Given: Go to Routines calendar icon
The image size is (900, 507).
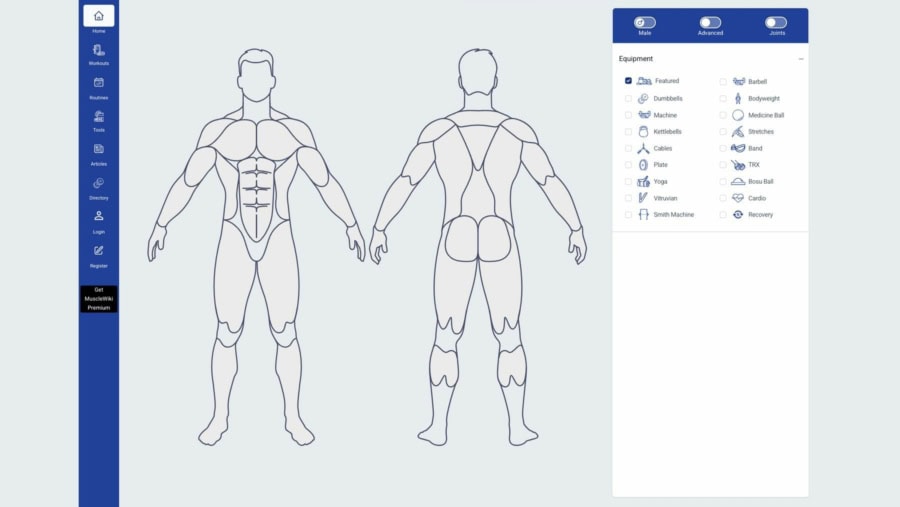Looking at the screenshot, I should 98,83.
